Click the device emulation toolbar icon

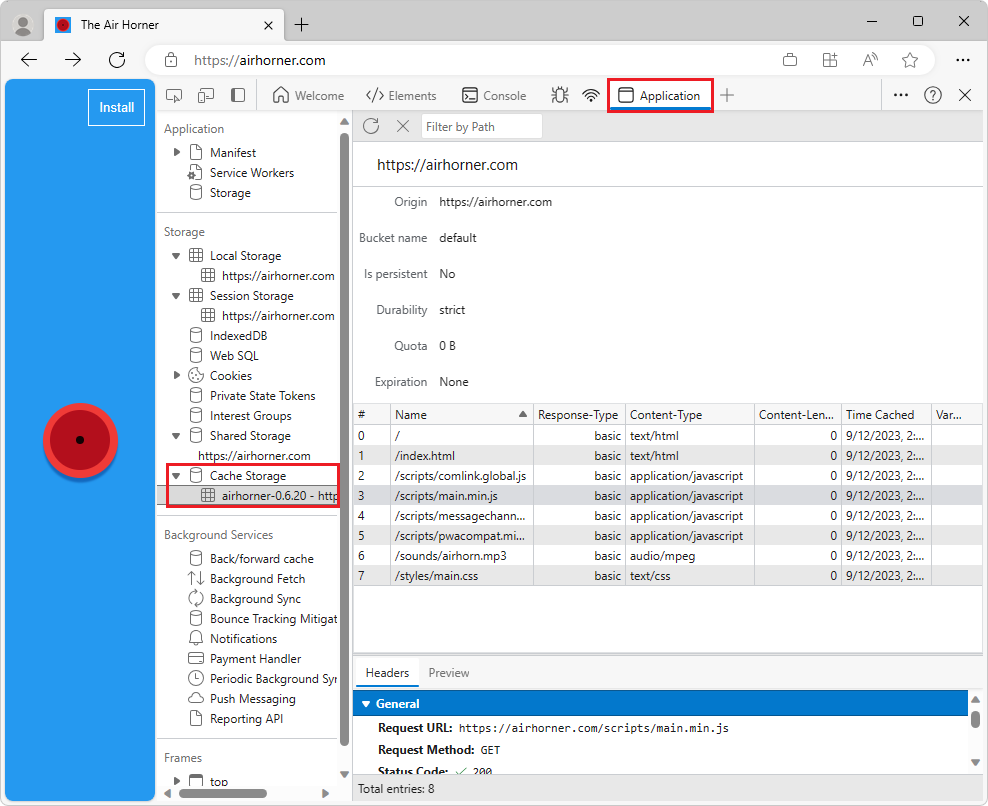[x=204, y=95]
